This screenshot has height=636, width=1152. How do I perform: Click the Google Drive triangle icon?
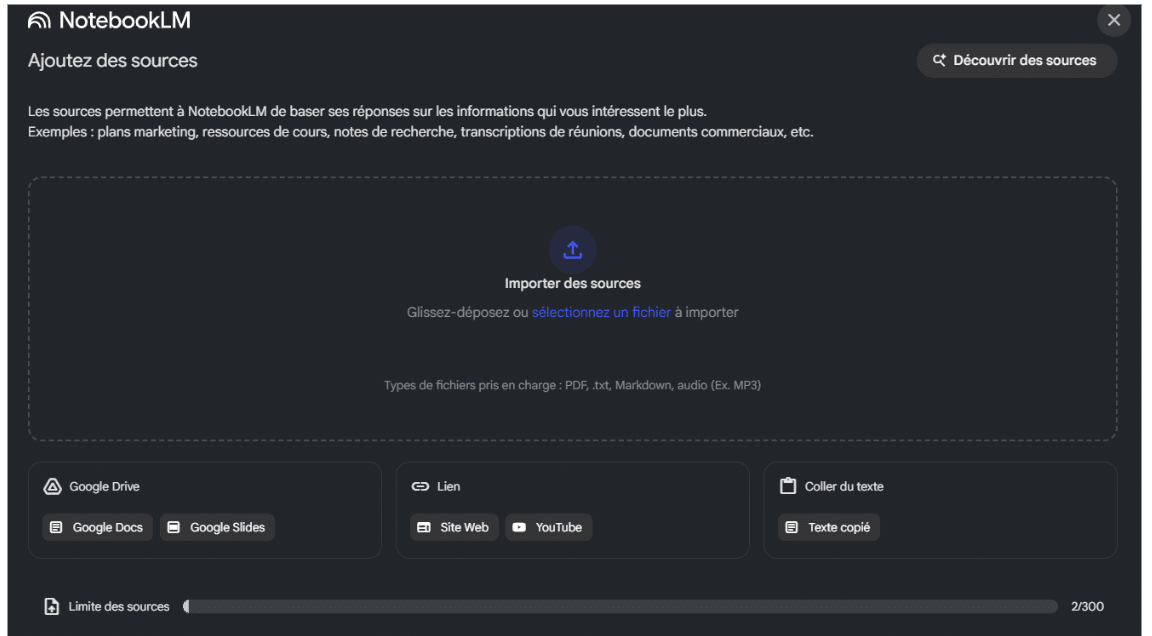point(53,487)
